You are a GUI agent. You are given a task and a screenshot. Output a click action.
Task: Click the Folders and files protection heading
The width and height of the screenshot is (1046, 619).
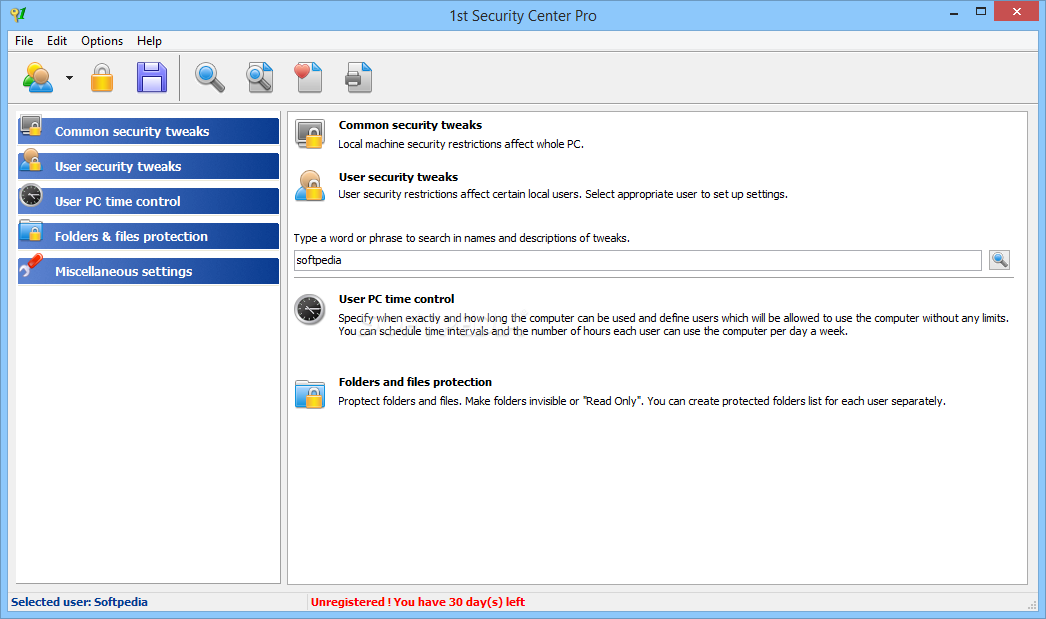coord(415,382)
